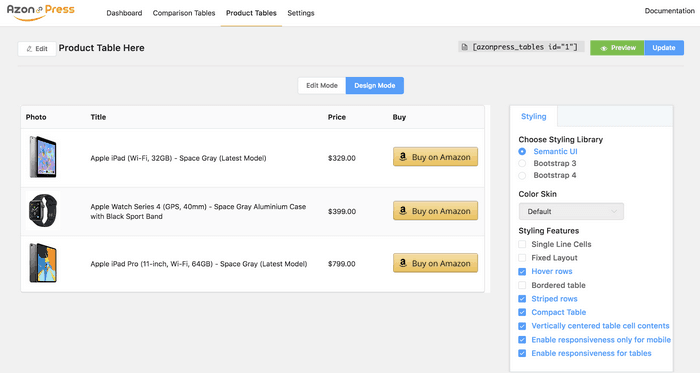This screenshot has width=700, height=373.
Task: Enable Single Line Cells checkbox
Action: click(522, 244)
